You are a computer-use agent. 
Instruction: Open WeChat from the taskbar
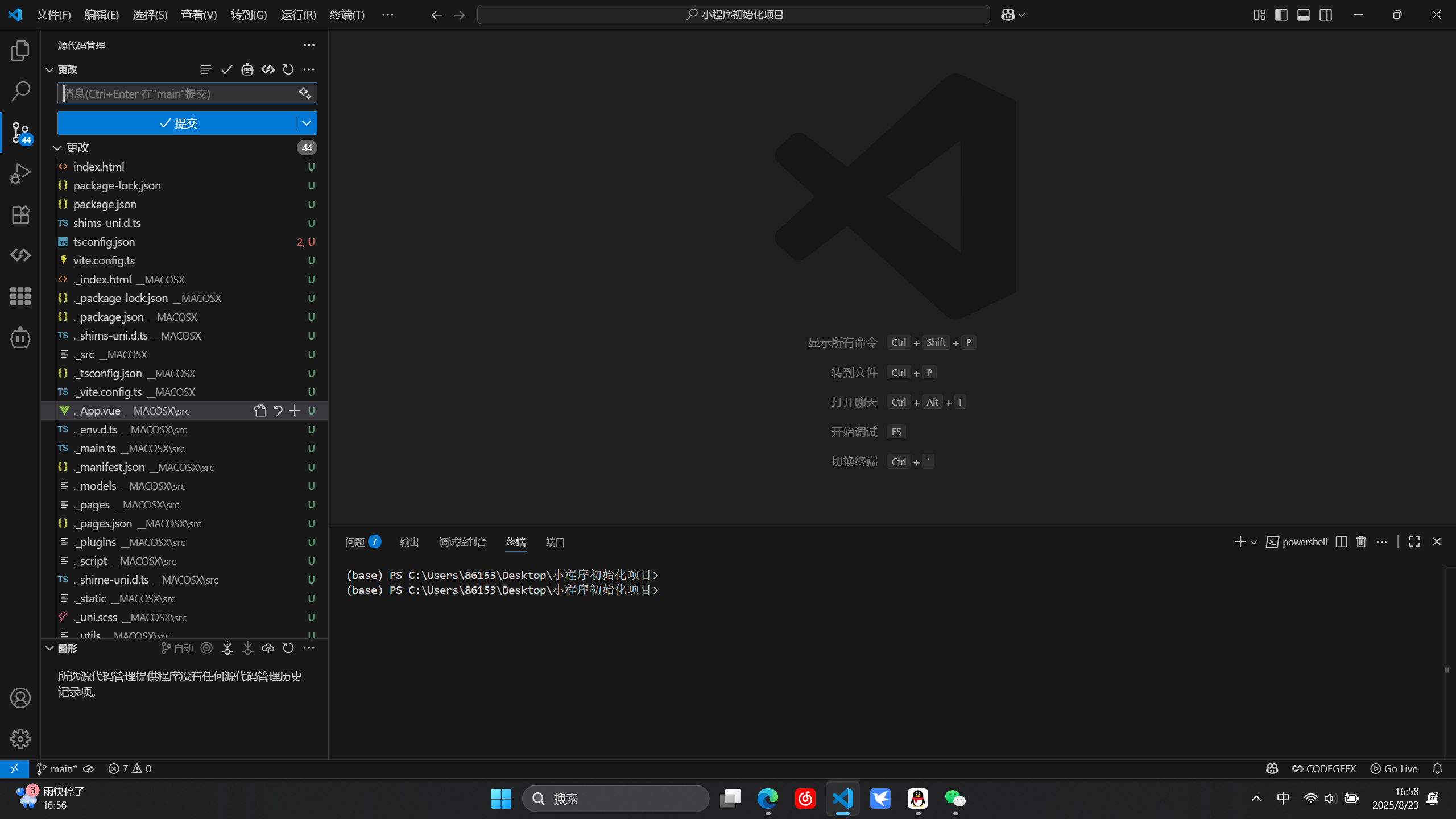coord(955,799)
